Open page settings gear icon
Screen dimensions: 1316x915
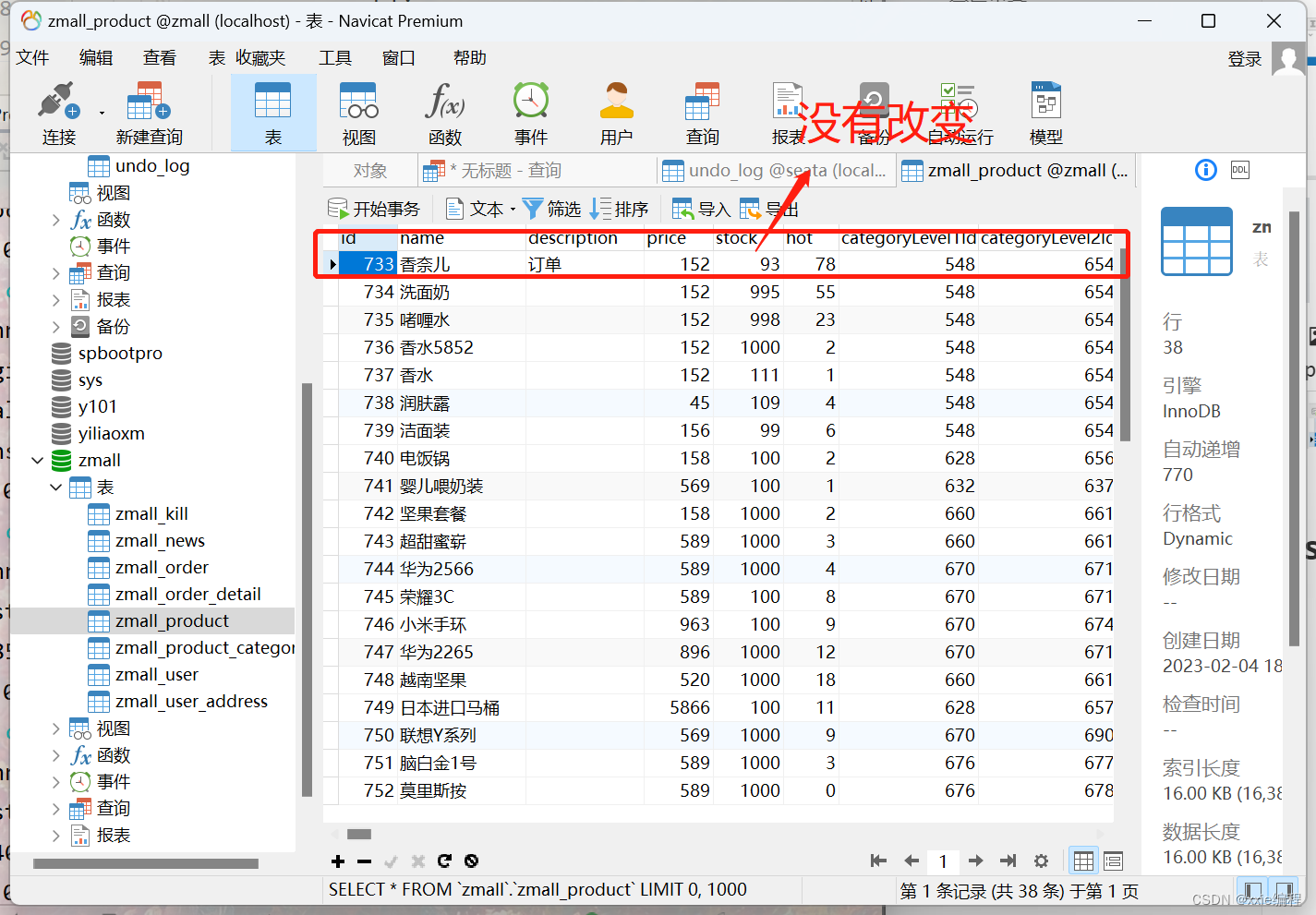[1041, 861]
